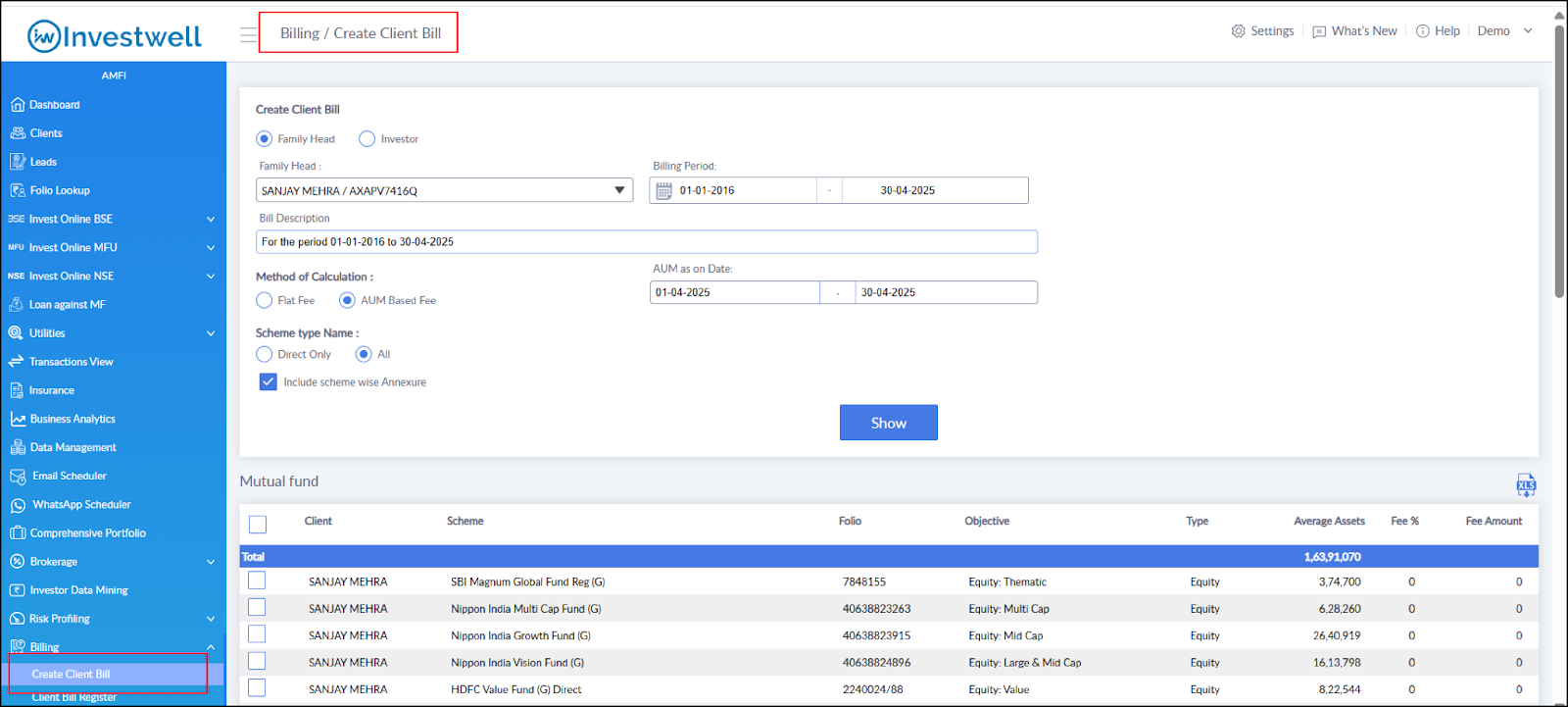The width and height of the screenshot is (1568, 707).
Task: Click the Bill Description input field
Action: pos(647,242)
